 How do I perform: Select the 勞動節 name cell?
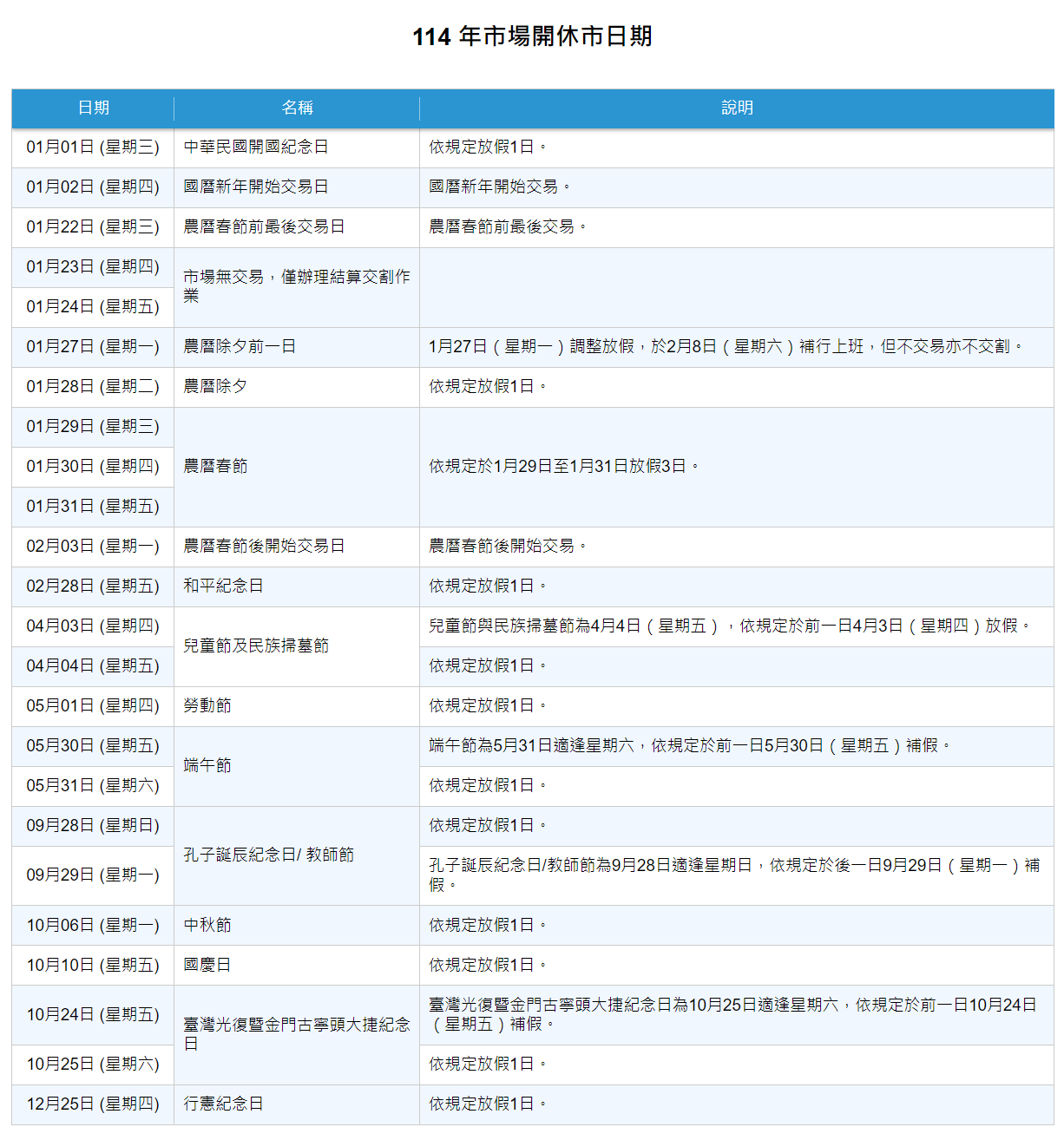click(x=207, y=706)
